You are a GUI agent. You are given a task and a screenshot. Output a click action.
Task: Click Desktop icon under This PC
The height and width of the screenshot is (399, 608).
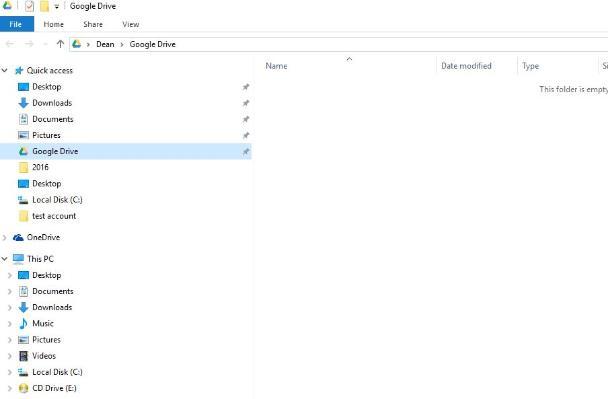23,275
